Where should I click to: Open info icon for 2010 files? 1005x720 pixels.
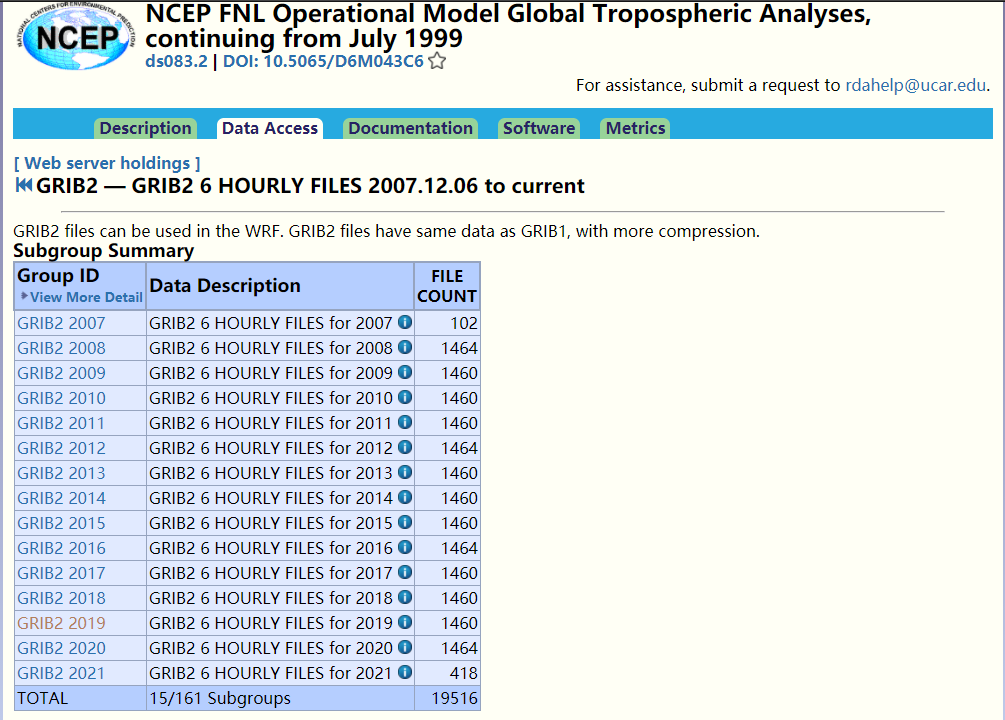[x=405, y=397]
